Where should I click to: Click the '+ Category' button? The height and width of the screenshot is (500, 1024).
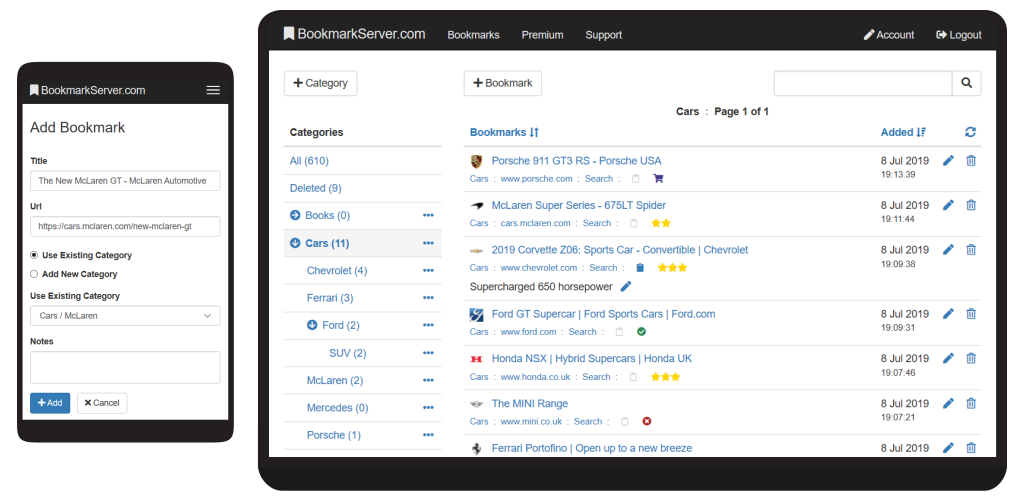[321, 84]
